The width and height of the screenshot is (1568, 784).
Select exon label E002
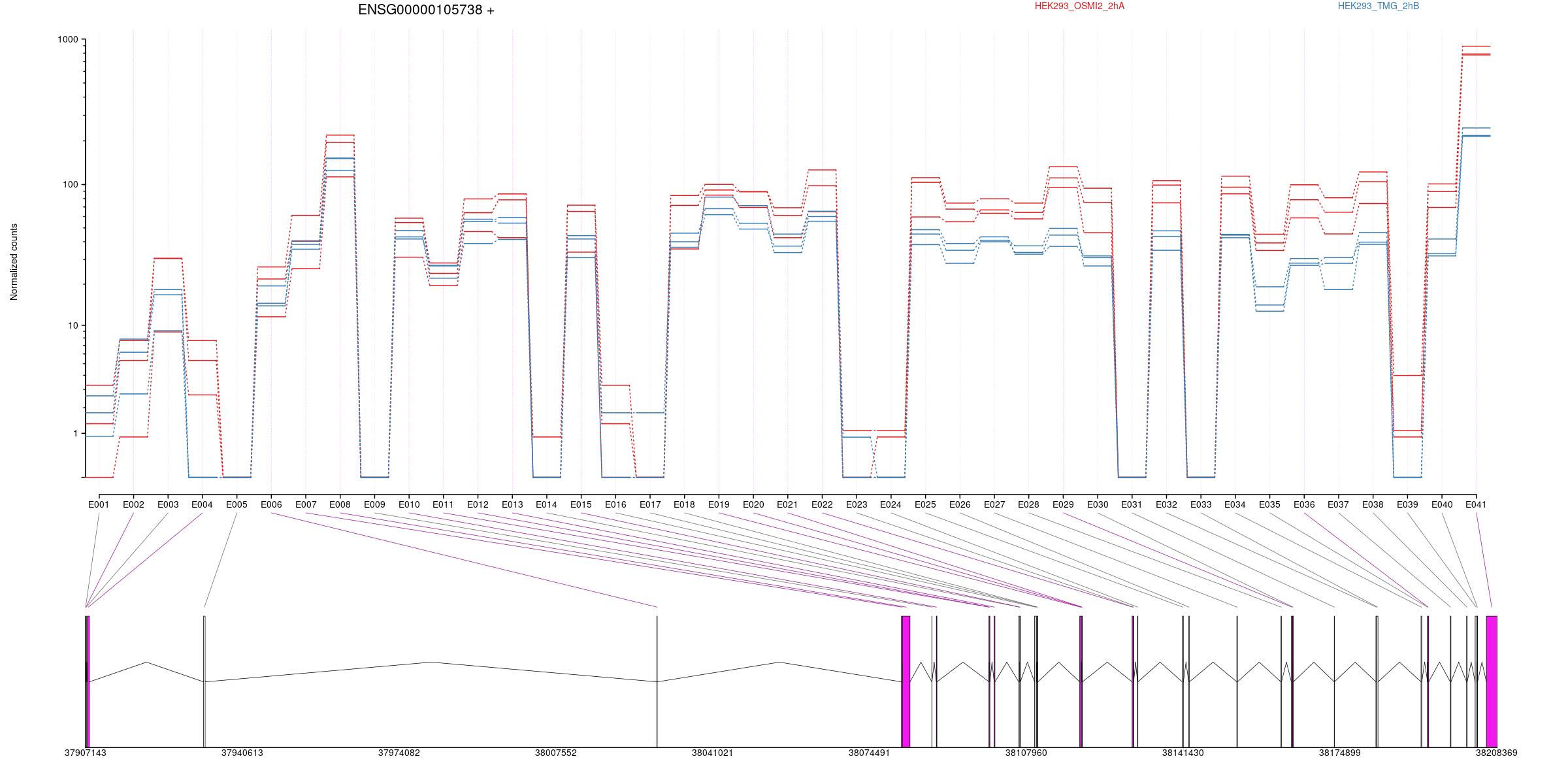[x=133, y=504]
